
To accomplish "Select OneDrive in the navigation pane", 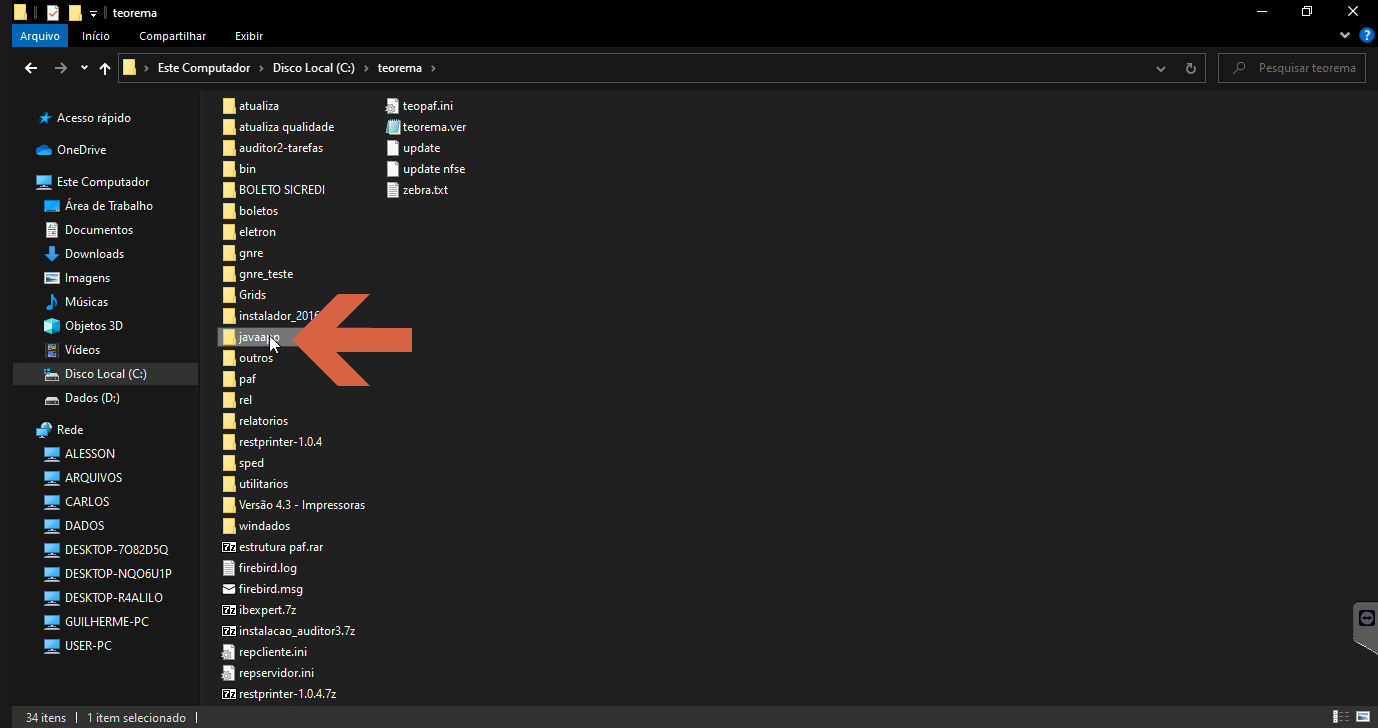I will (x=81, y=150).
